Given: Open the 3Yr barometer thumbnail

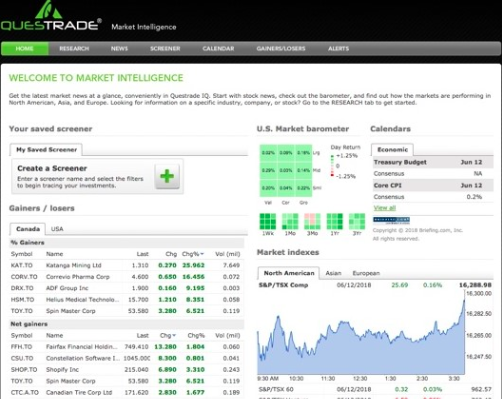Looking at the screenshot, I should 357,221.
